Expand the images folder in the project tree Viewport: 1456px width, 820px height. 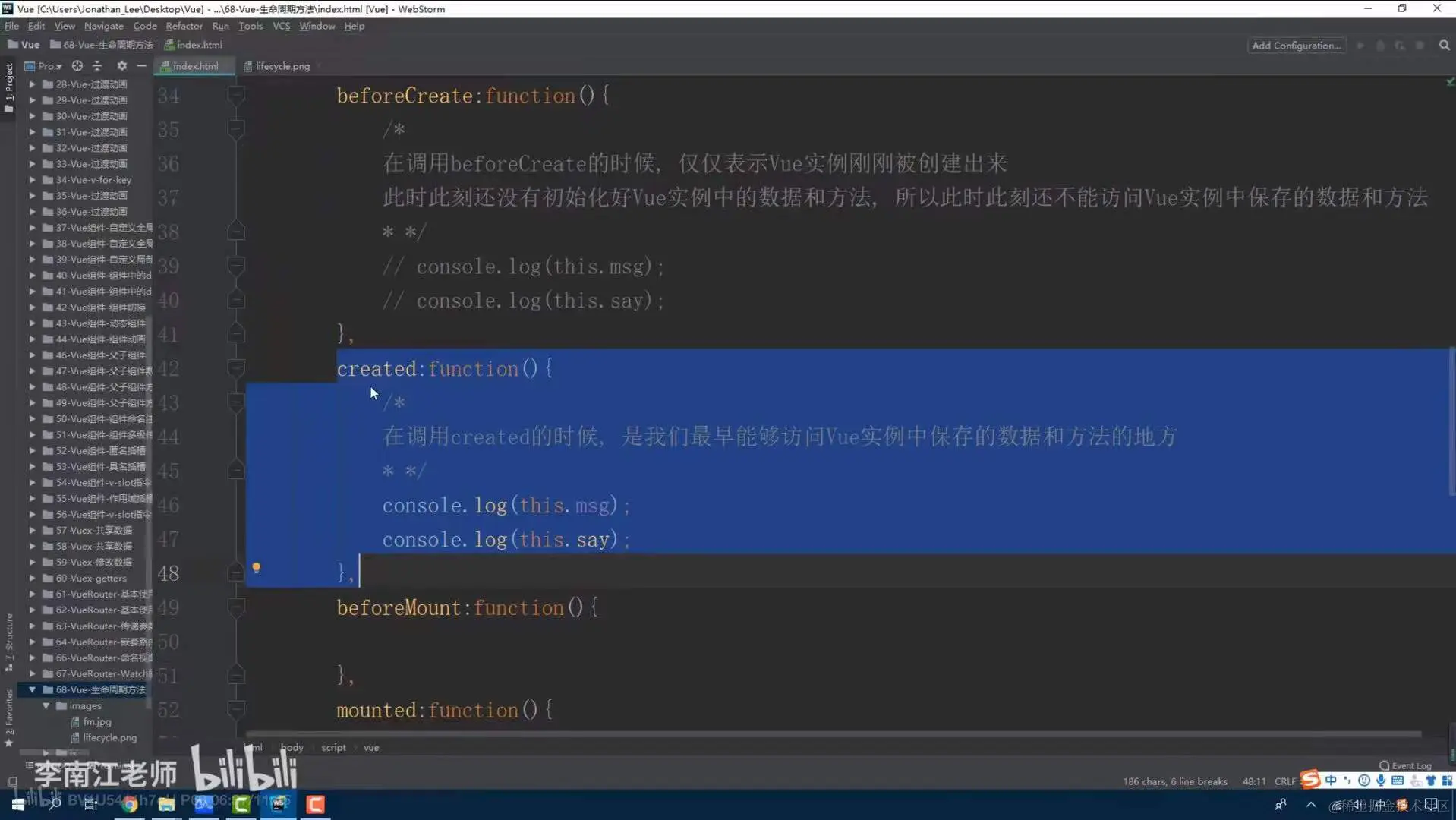click(x=46, y=705)
